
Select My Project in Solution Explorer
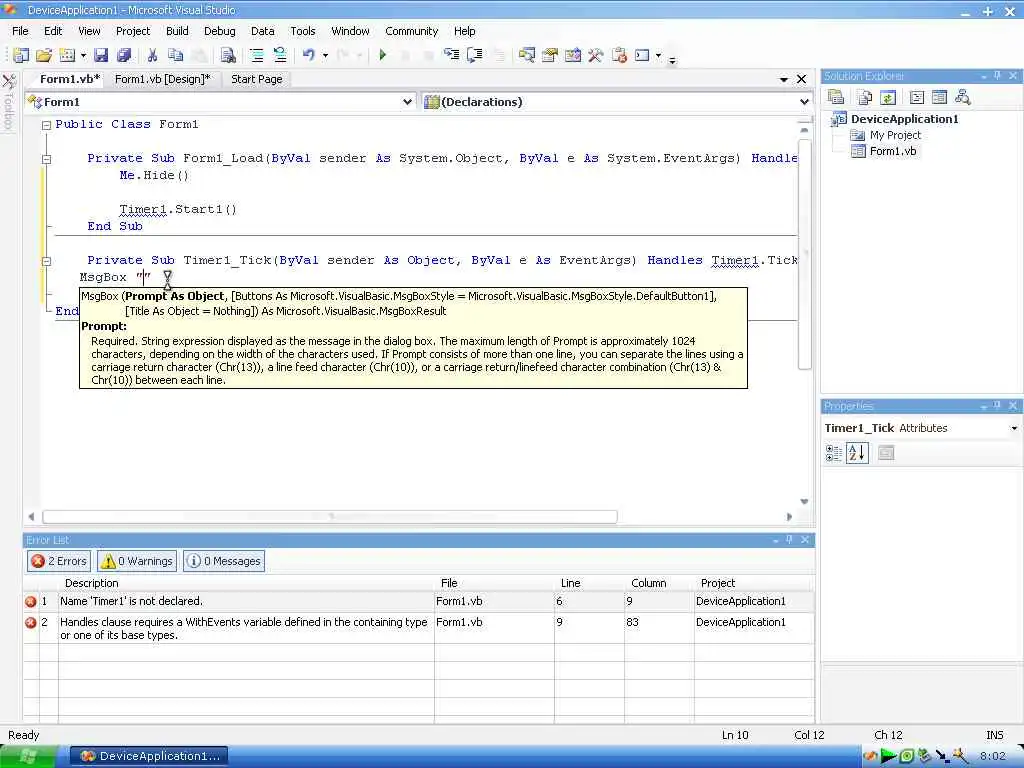(x=895, y=135)
